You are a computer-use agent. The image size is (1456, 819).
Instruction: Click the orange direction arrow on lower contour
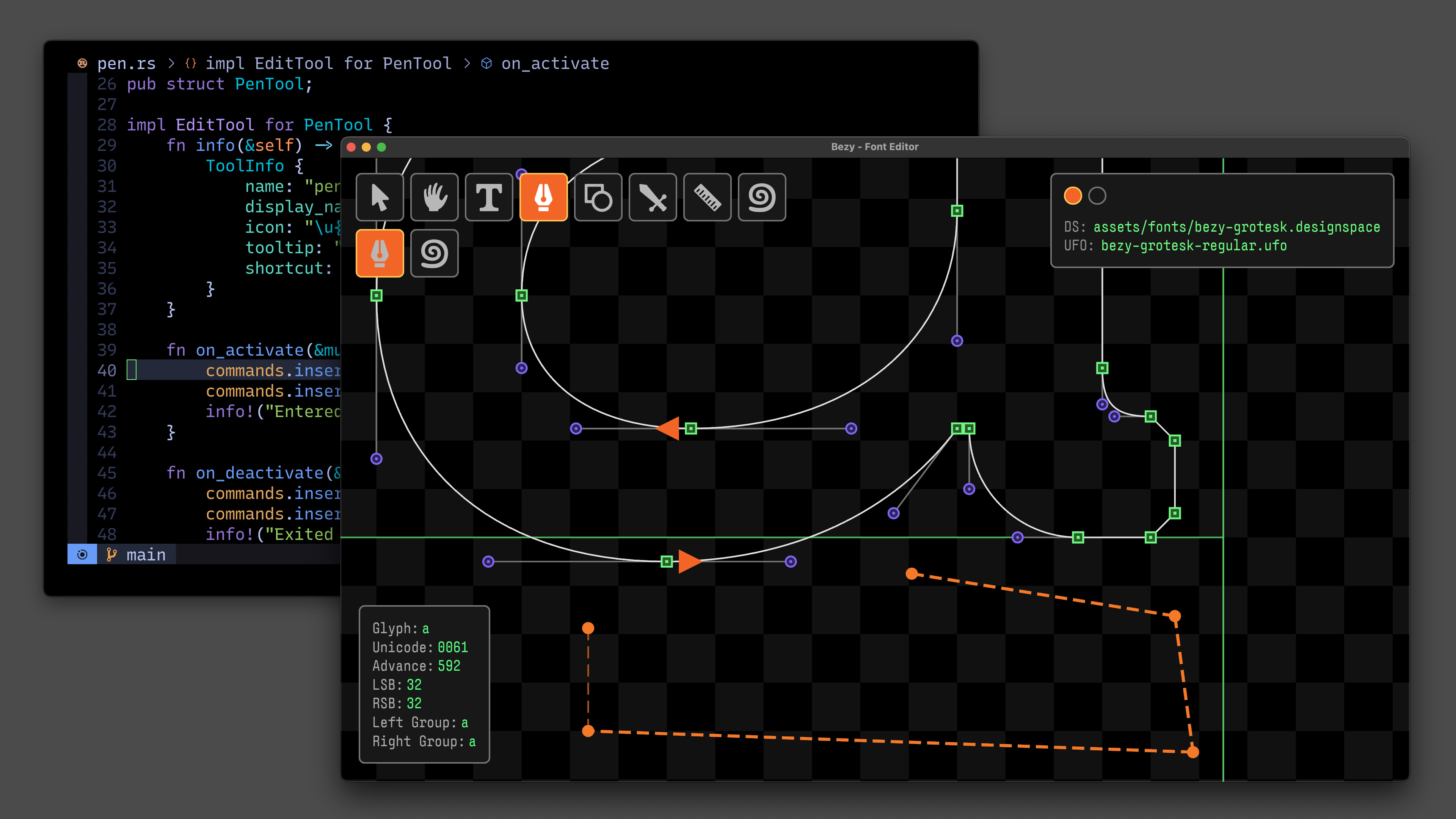click(x=690, y=561)
